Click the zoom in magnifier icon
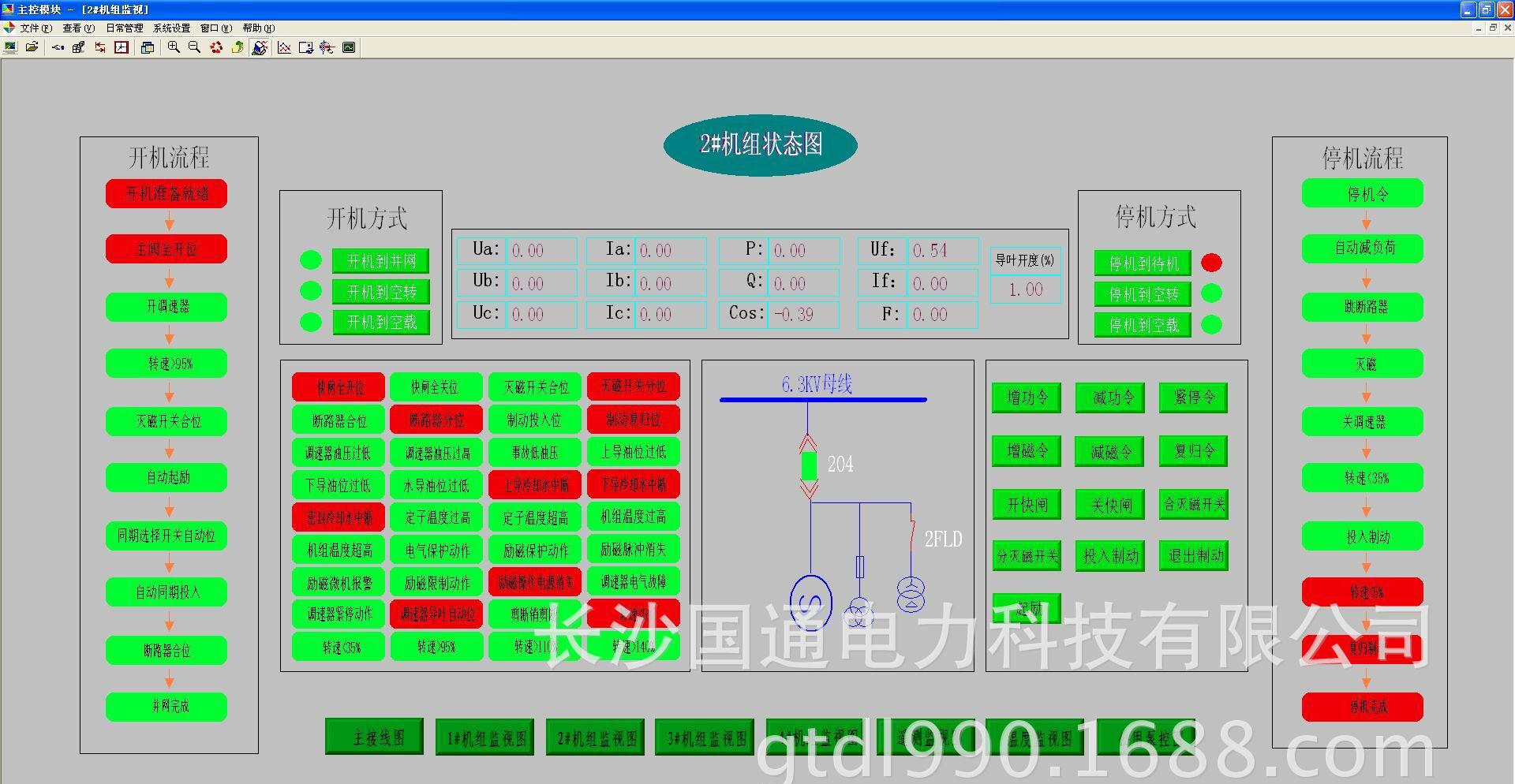This screenshot has width=1515, height=784. (174, 47)
